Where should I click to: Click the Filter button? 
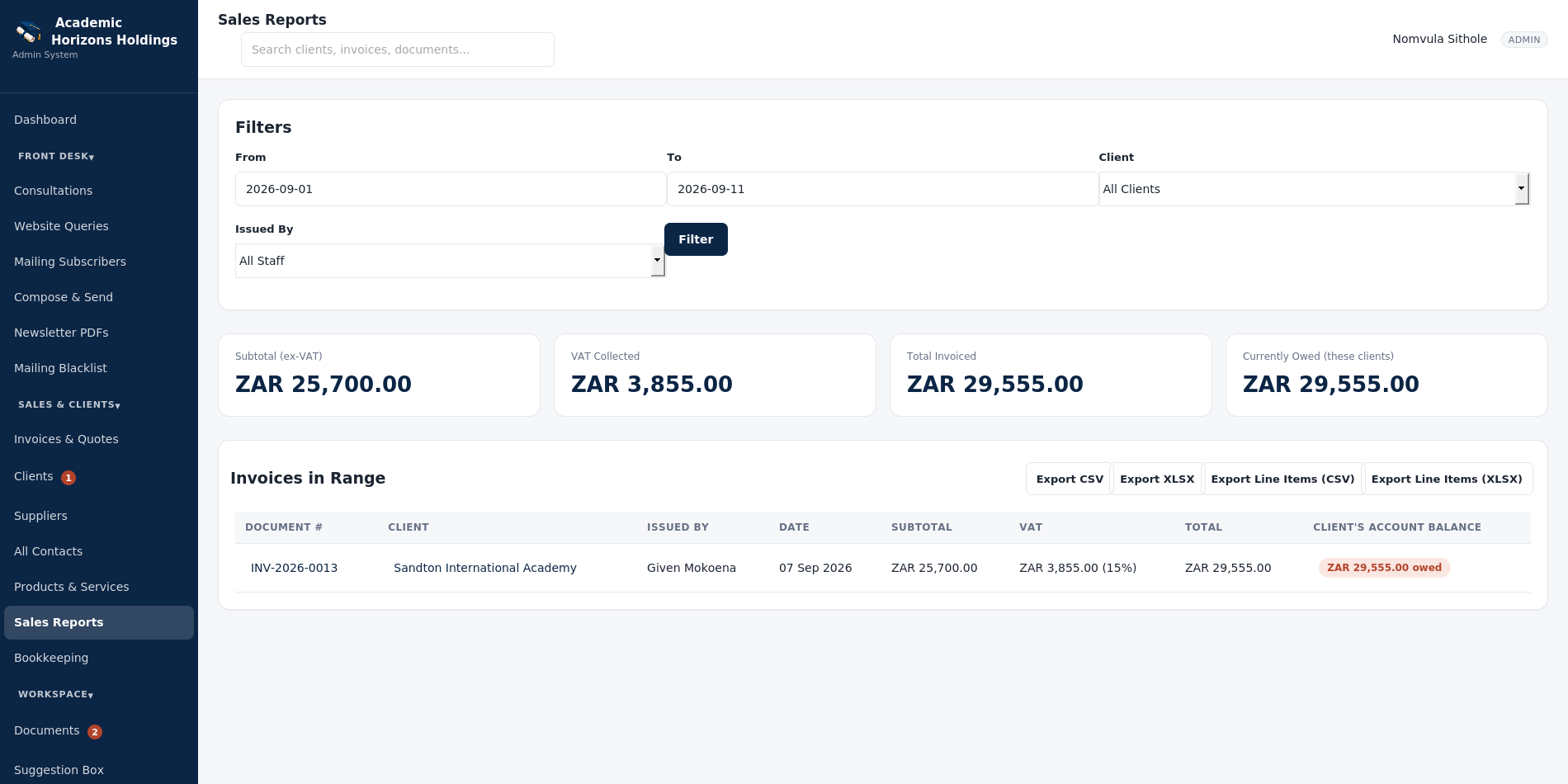click(x=696, y=239)
